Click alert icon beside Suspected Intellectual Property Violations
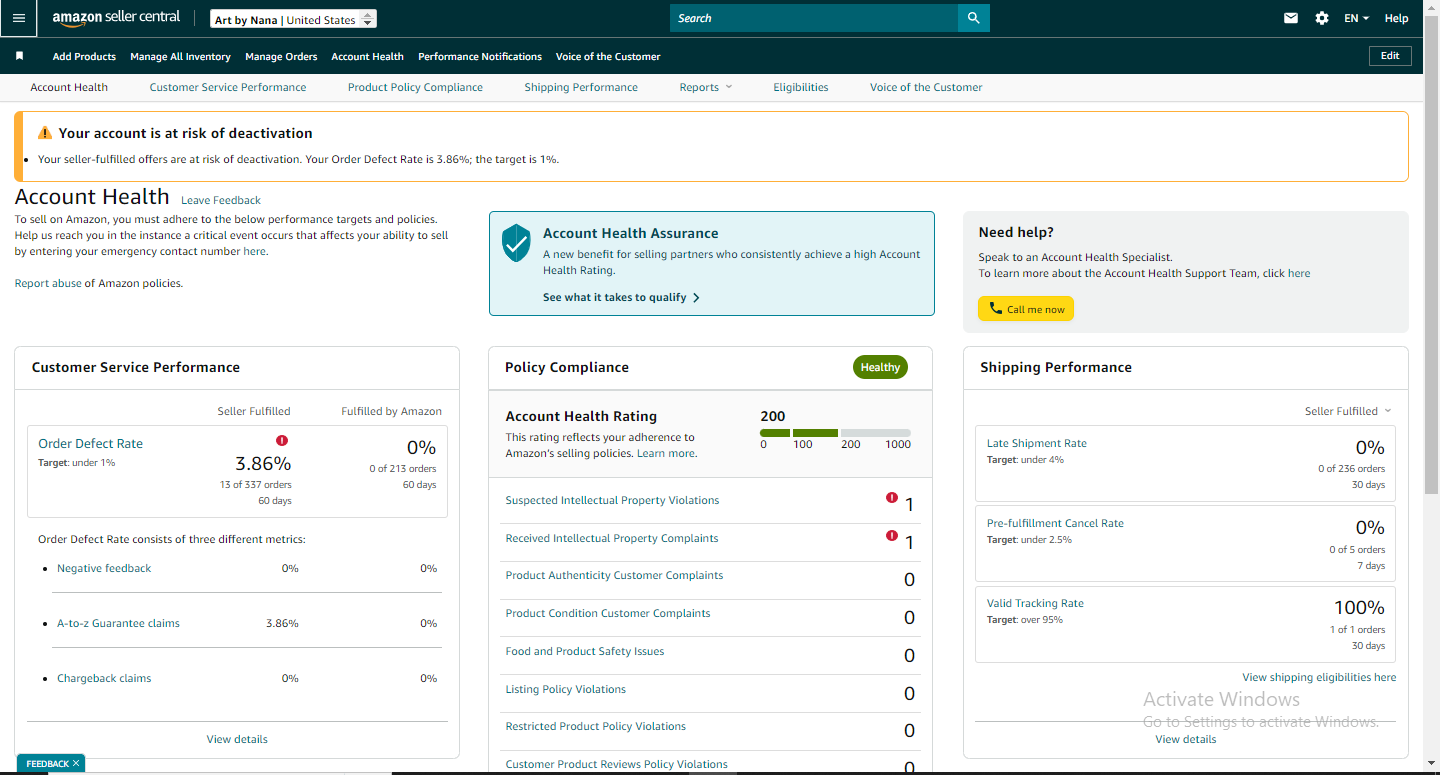 pyautogui.click(x=891, y=498)
